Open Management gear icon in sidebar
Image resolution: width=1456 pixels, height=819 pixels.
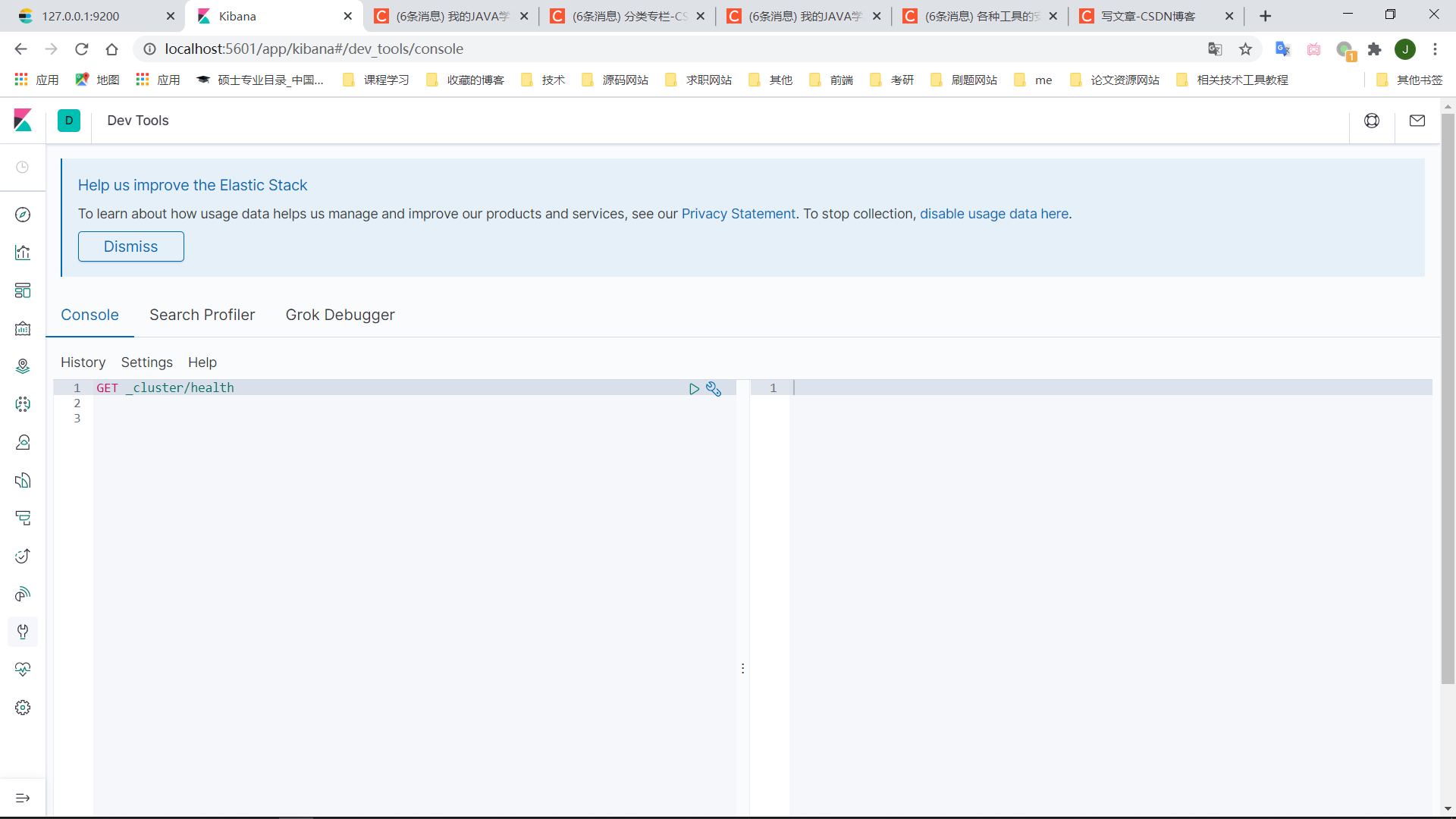point(23,708)
